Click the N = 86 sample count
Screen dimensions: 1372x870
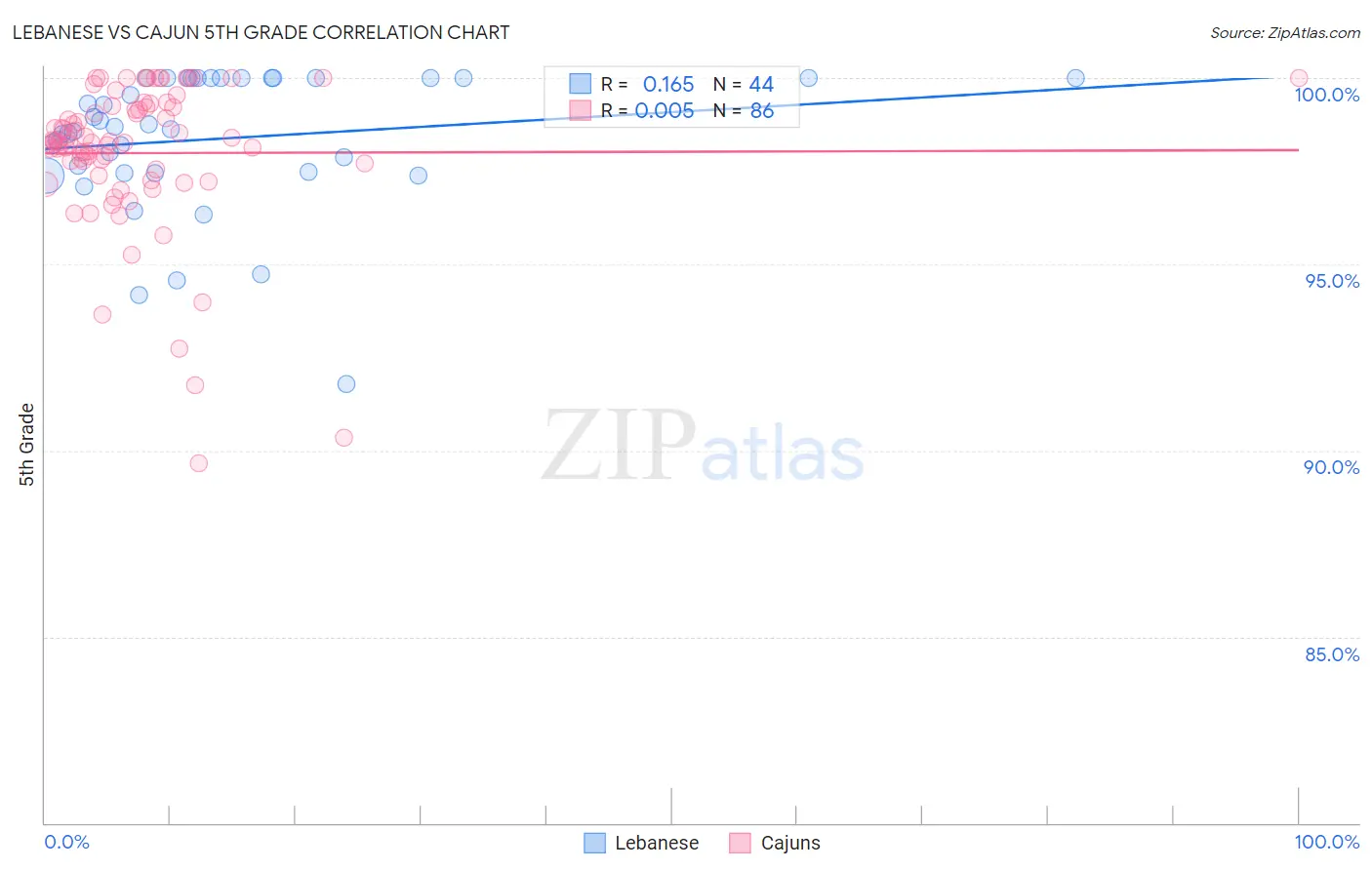point(744,111)
